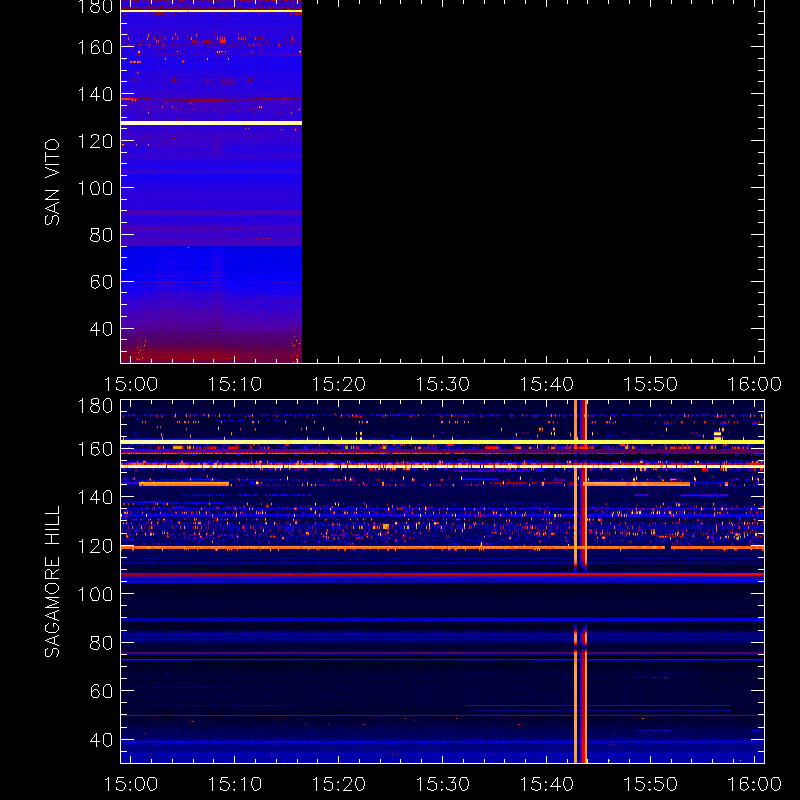Select the 140 tick label on SAN VITO plot
The width and height of the screenshot is (800, 800).
[x=95, y=94]
